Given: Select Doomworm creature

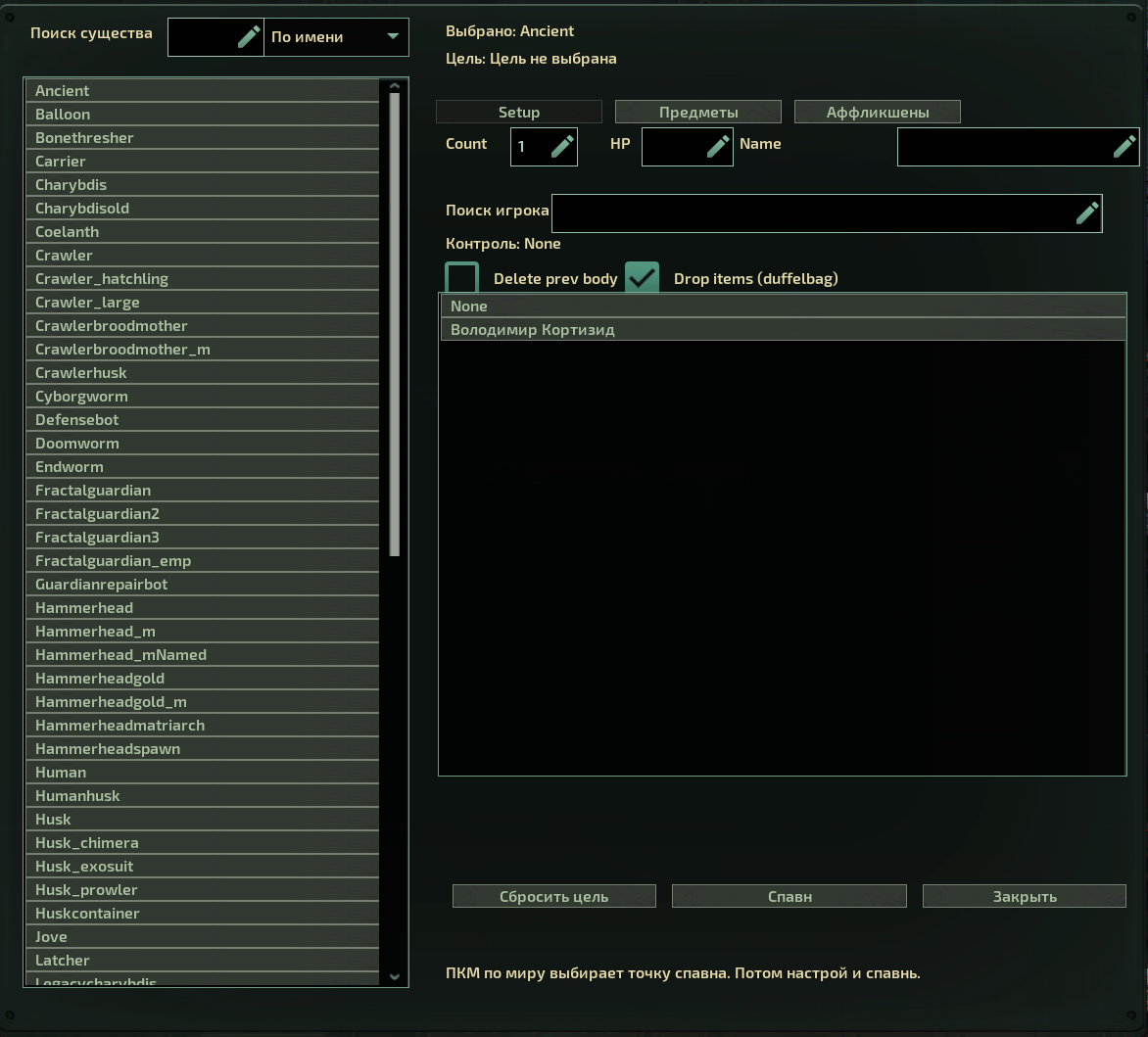Looking at the screenshot, I should (203, 443).
